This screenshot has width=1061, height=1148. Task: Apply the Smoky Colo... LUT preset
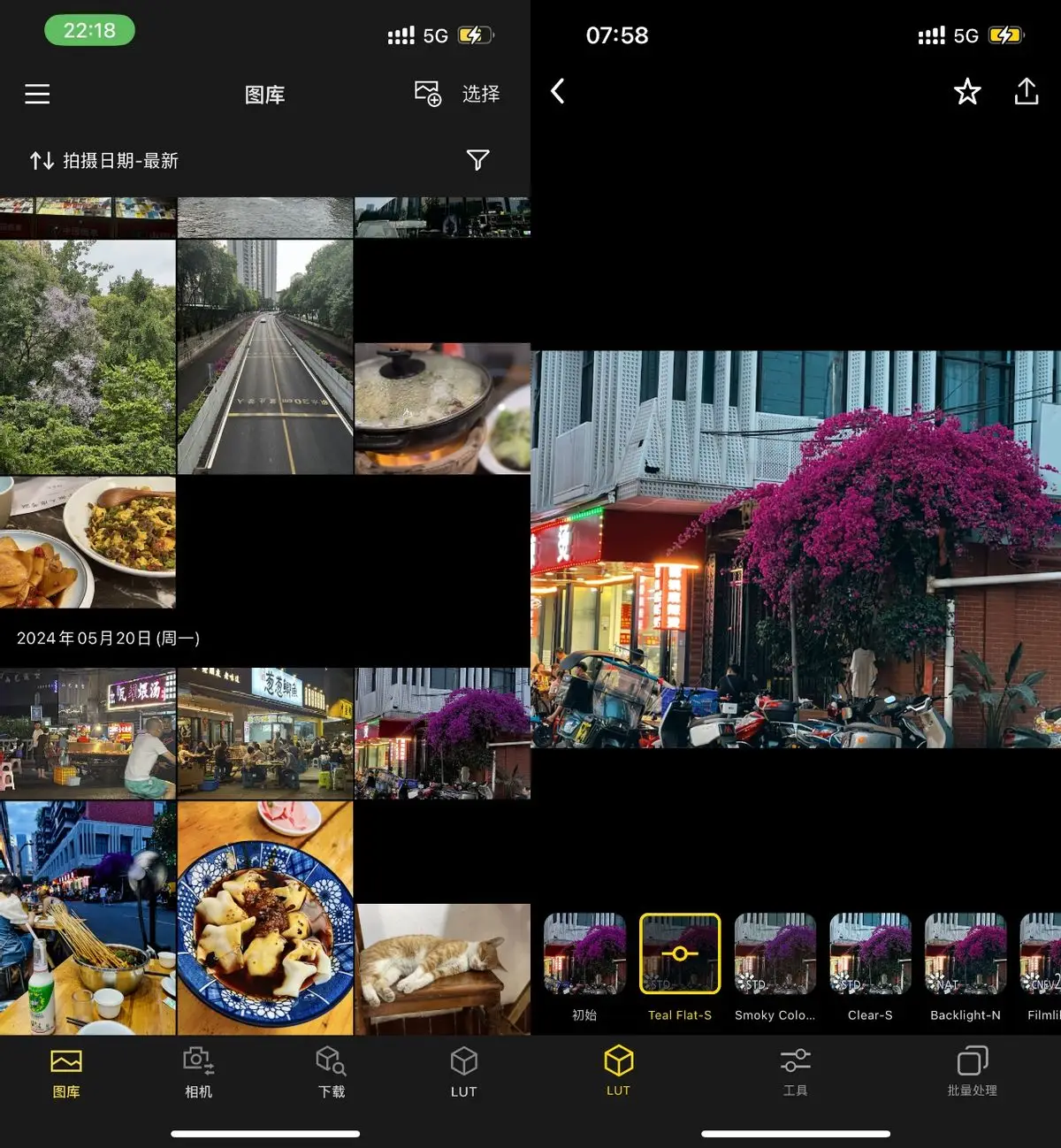click(x=775, y=955)
